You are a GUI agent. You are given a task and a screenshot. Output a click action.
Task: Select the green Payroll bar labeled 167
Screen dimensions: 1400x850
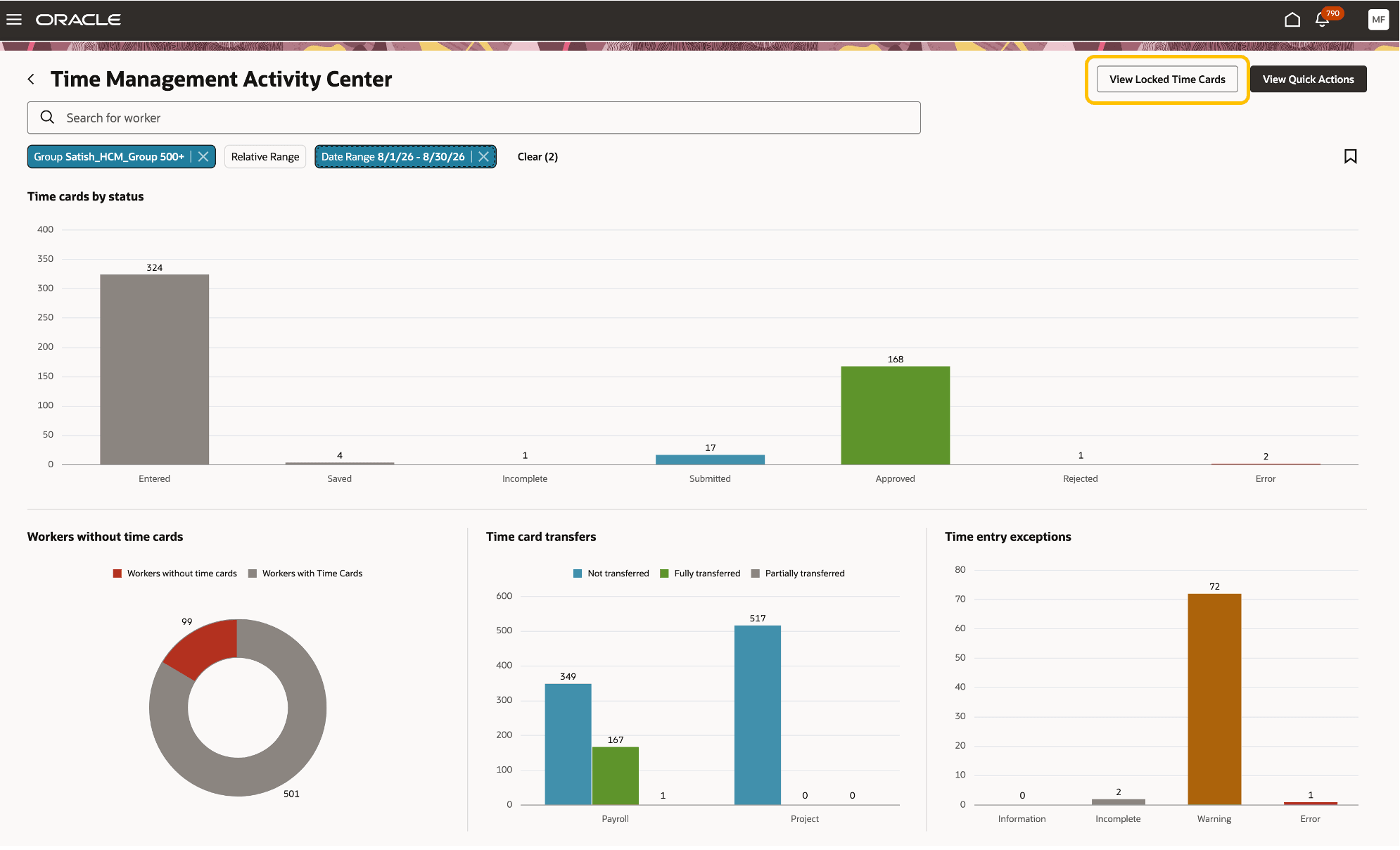[x=616, y=775]
